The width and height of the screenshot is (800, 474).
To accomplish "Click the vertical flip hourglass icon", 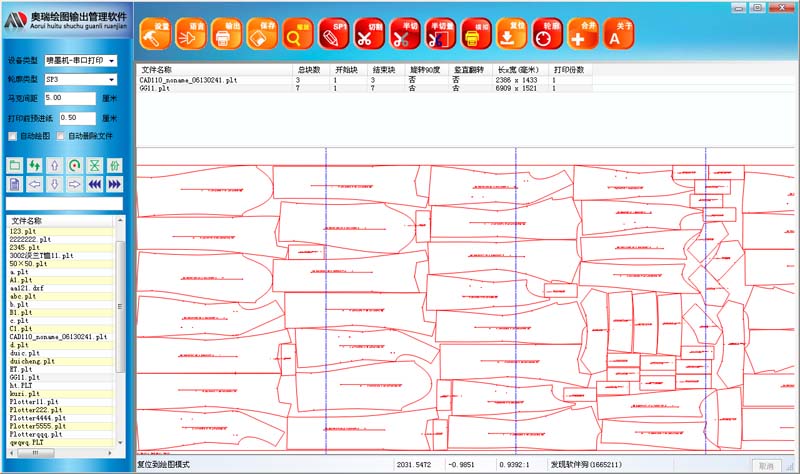I will [94, 165].
